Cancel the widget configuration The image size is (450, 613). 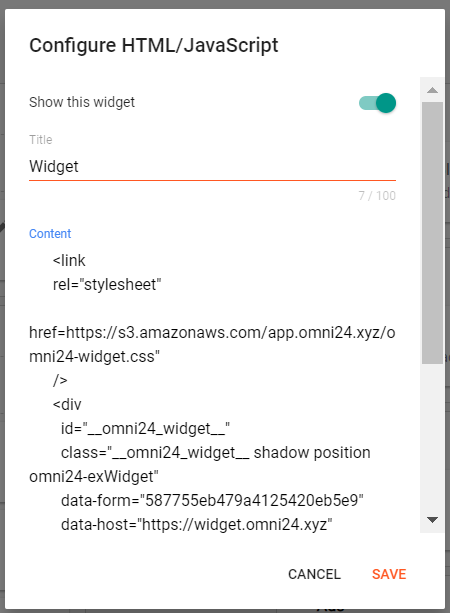(314, 574)
